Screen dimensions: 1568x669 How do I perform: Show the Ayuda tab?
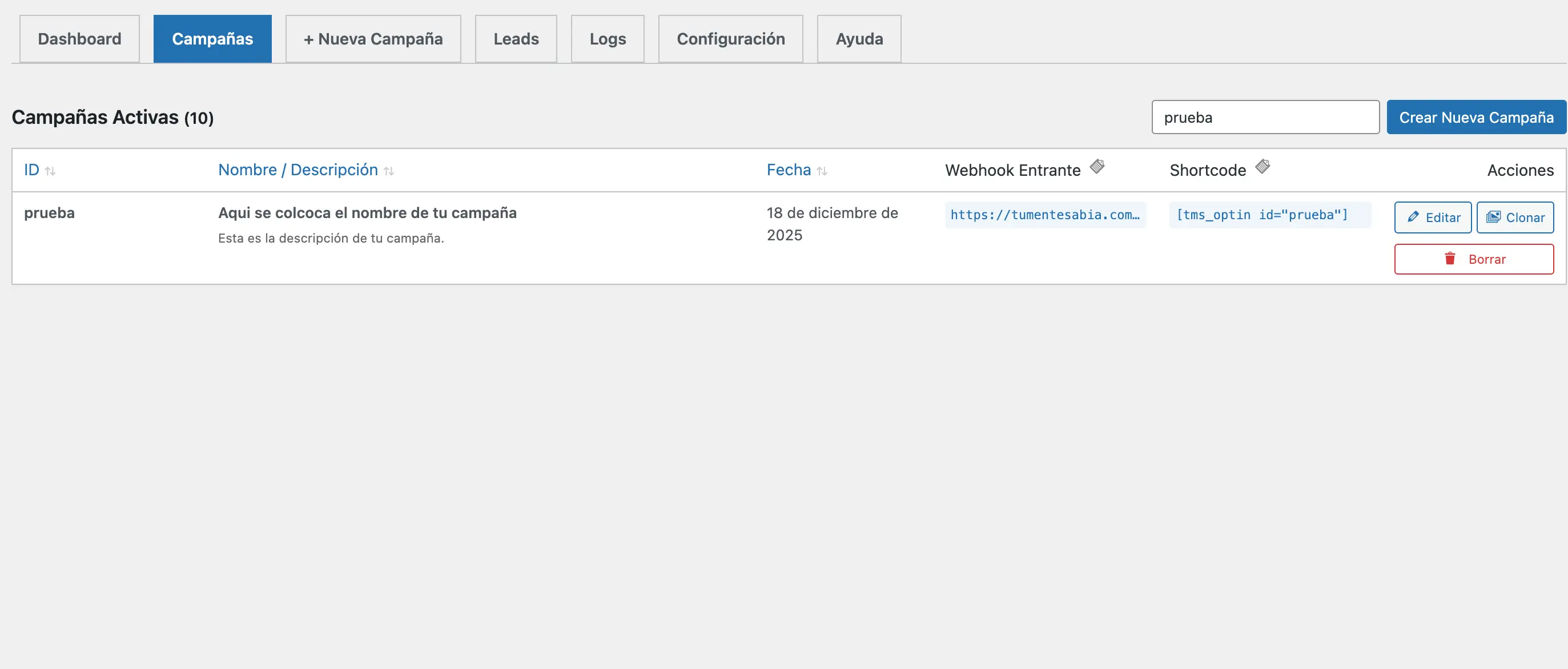[x=858, y=39]
